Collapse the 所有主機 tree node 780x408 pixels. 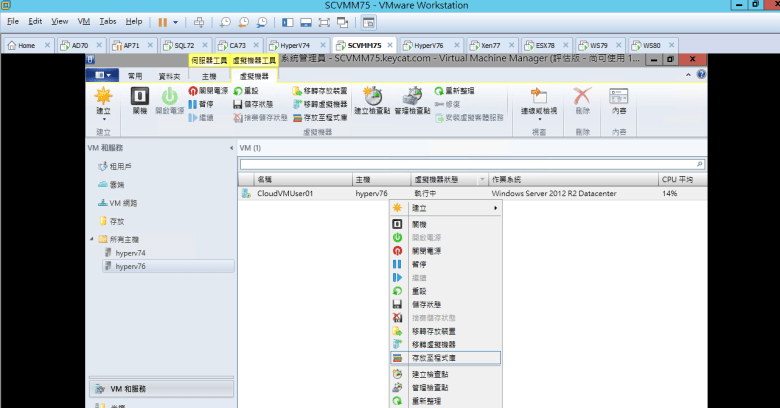(x=92, y=239)
